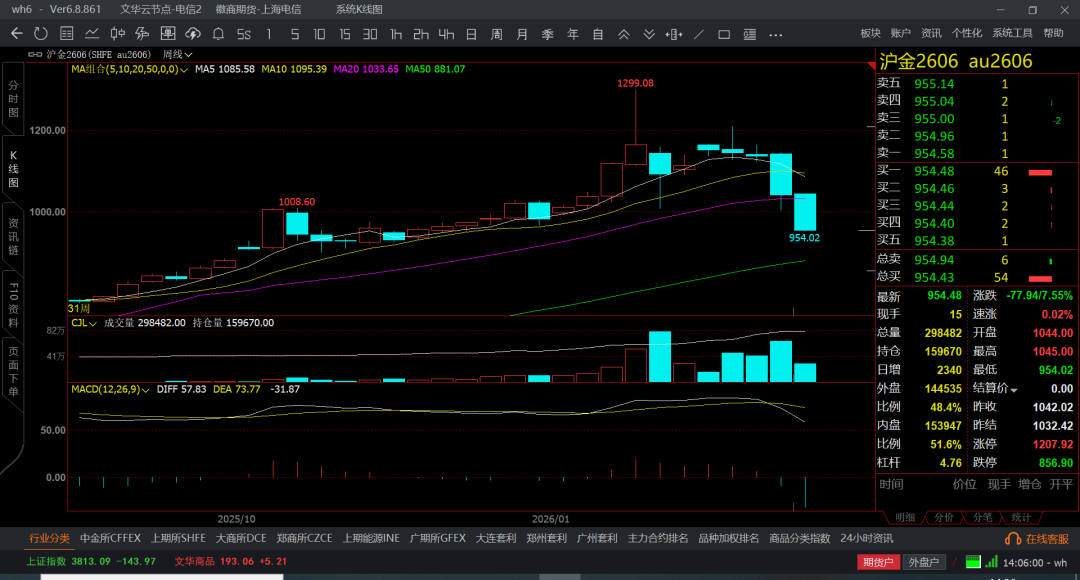Select the K线图 side tab
This screenshot has width=1080, height=580.
(13, 169)
